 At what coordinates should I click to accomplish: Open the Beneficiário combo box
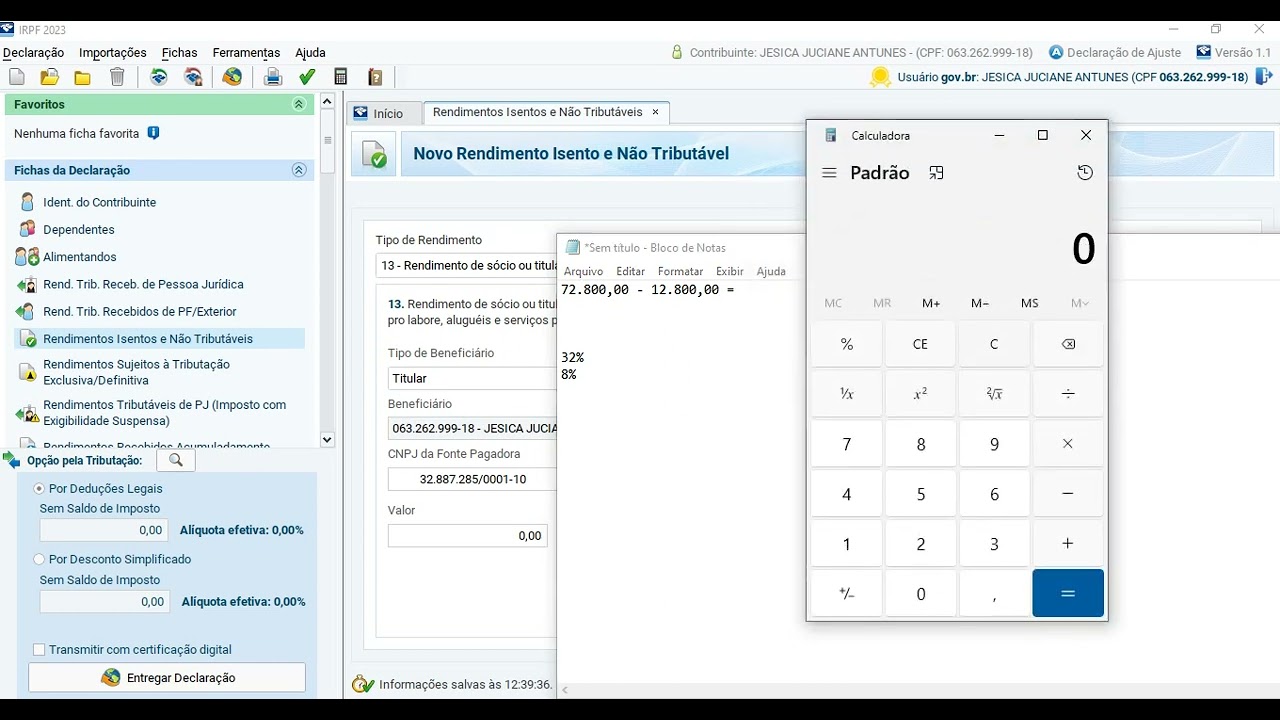pyautogui.click(x=472, y=428)
